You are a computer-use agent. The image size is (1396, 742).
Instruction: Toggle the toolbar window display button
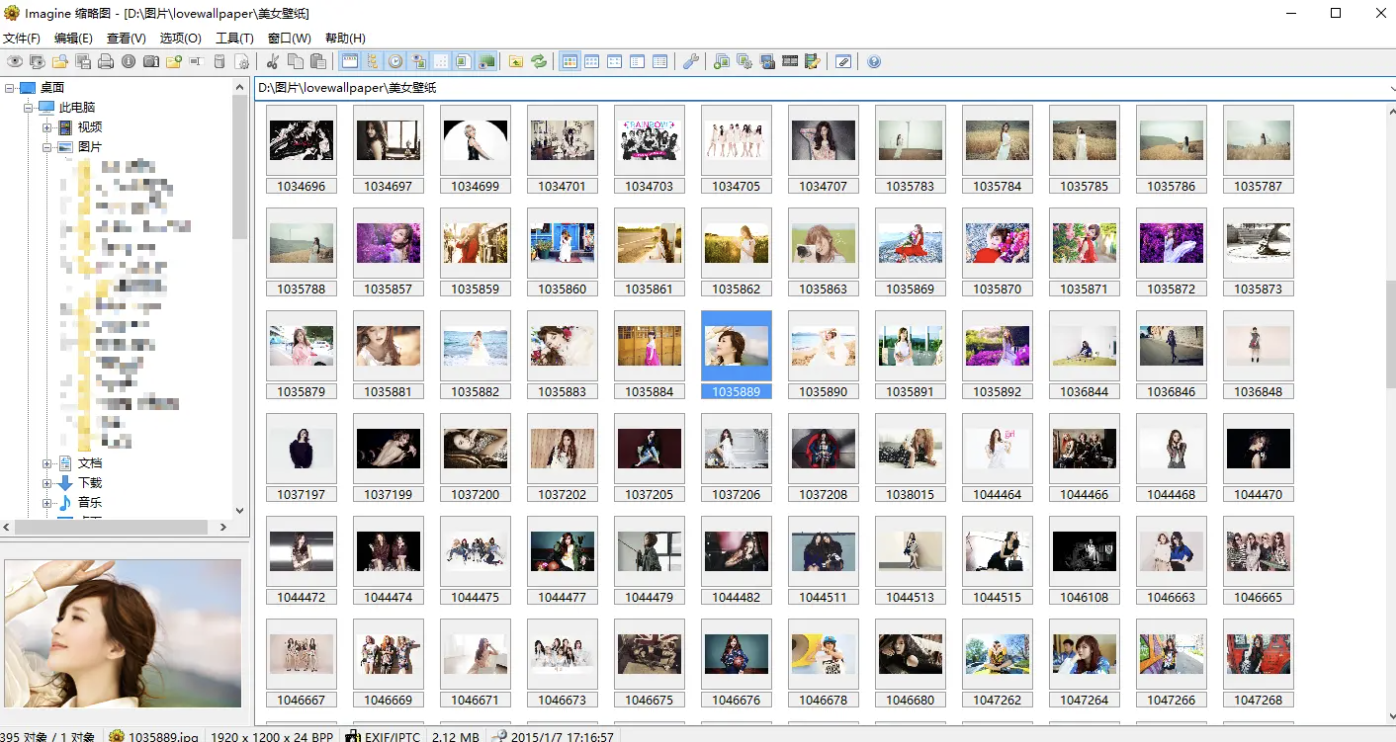pos(350,62)
